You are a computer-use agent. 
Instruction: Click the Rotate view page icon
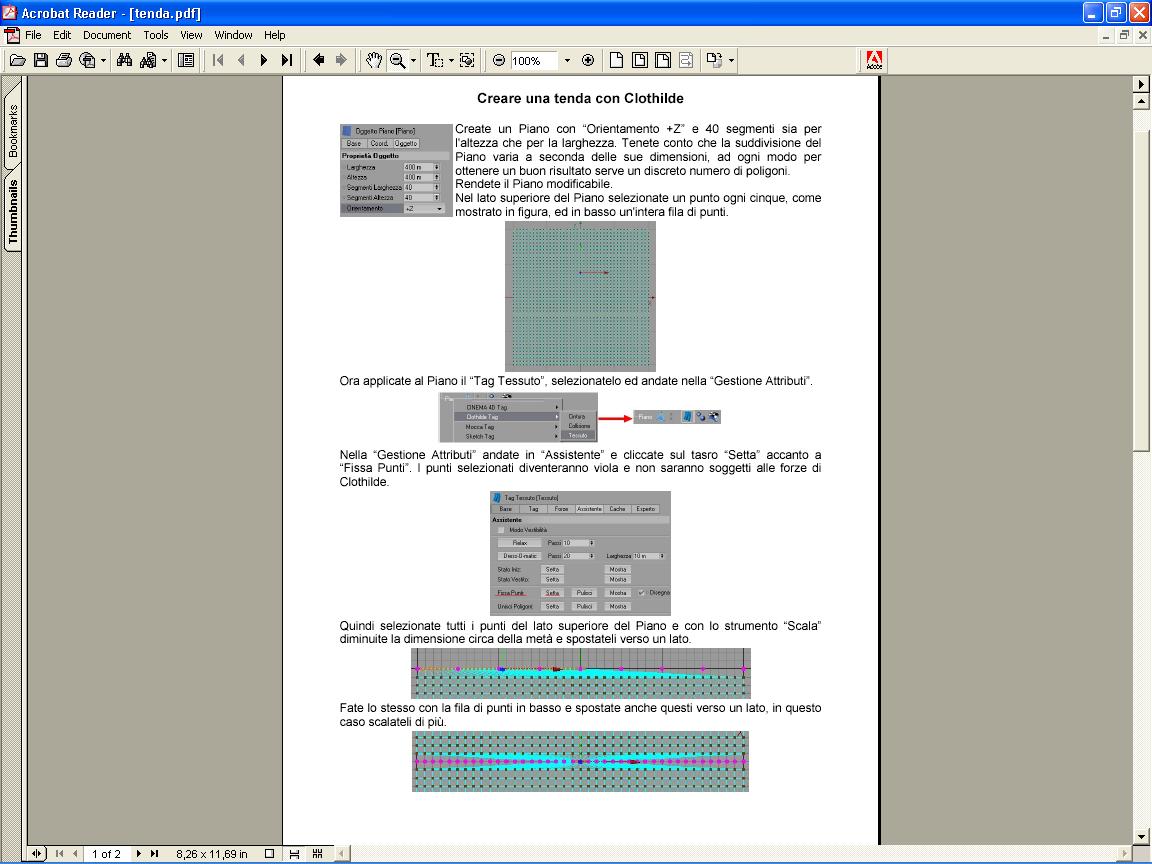(714, 60)
